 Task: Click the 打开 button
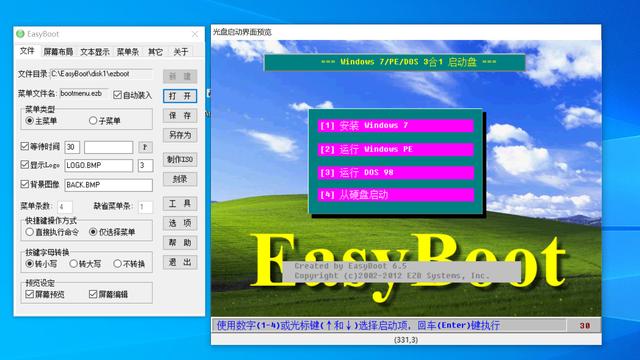(180, 96)
